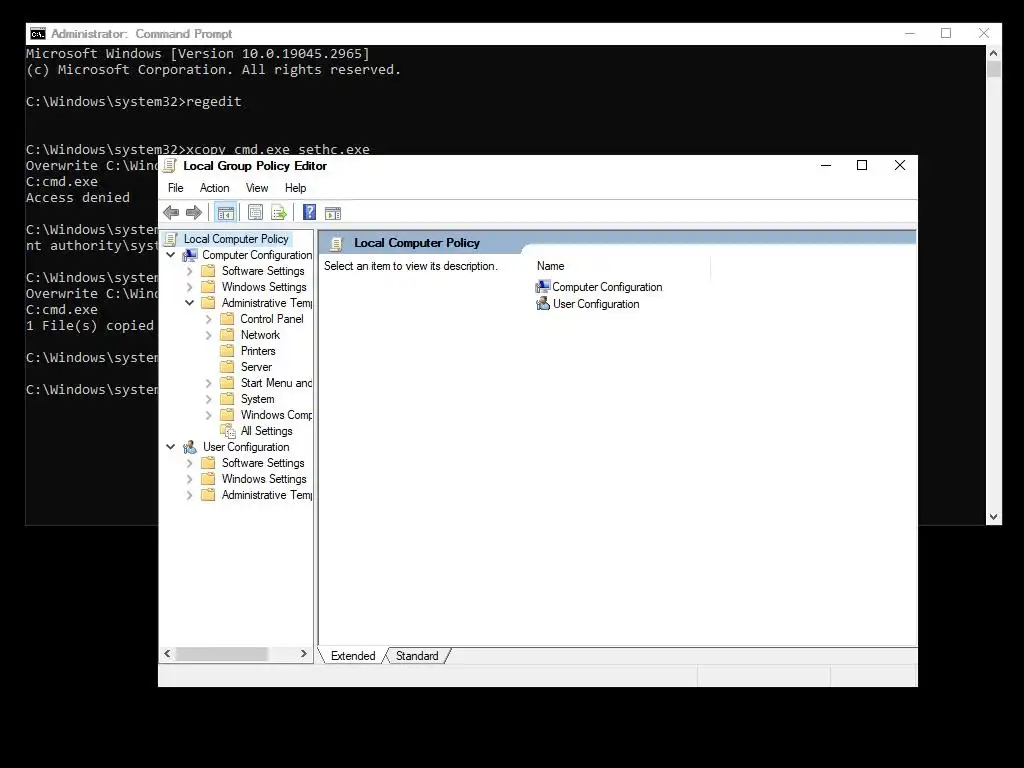Select "User Configuration" in the right pane list
The height and width of the screenshot is (768, 1024).
point(596,304)
